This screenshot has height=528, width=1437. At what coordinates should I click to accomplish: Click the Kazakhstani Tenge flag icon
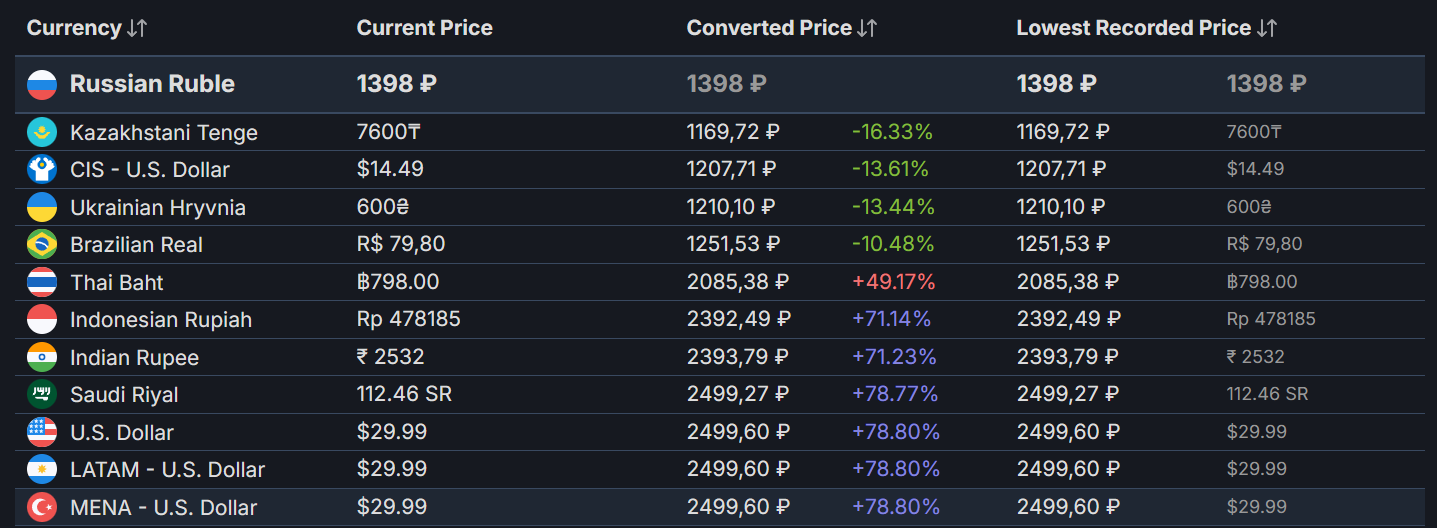(x=42, y=132)
